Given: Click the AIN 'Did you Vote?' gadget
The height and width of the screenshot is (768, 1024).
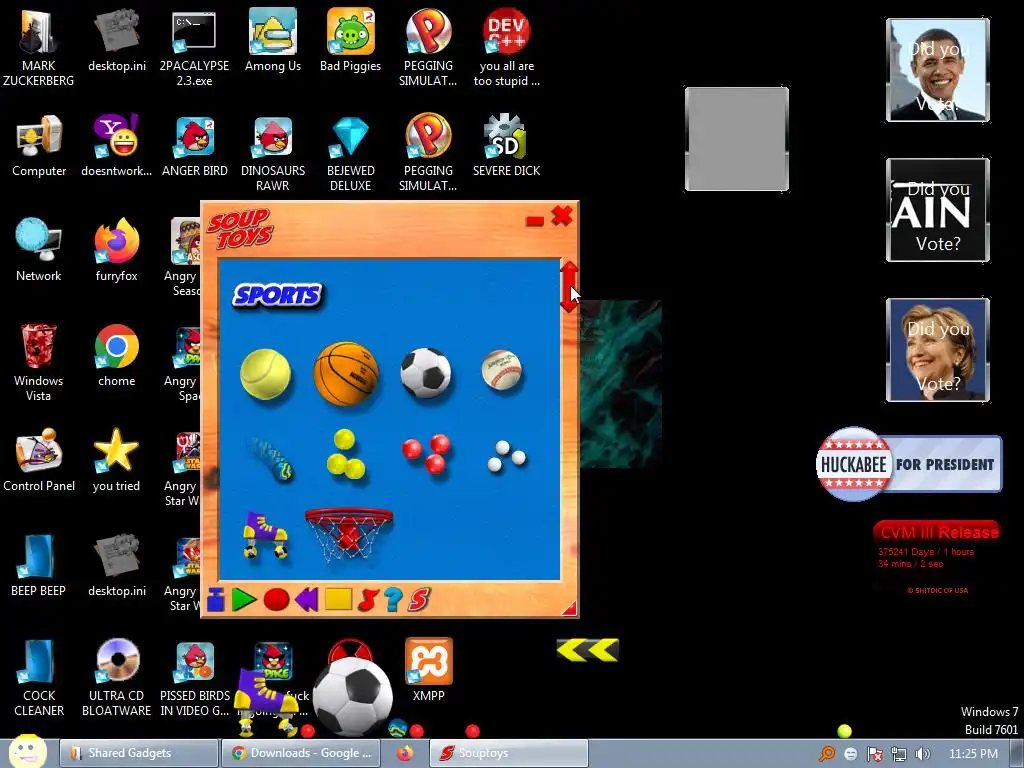Looking at the screenshot, I should point(938,210).
